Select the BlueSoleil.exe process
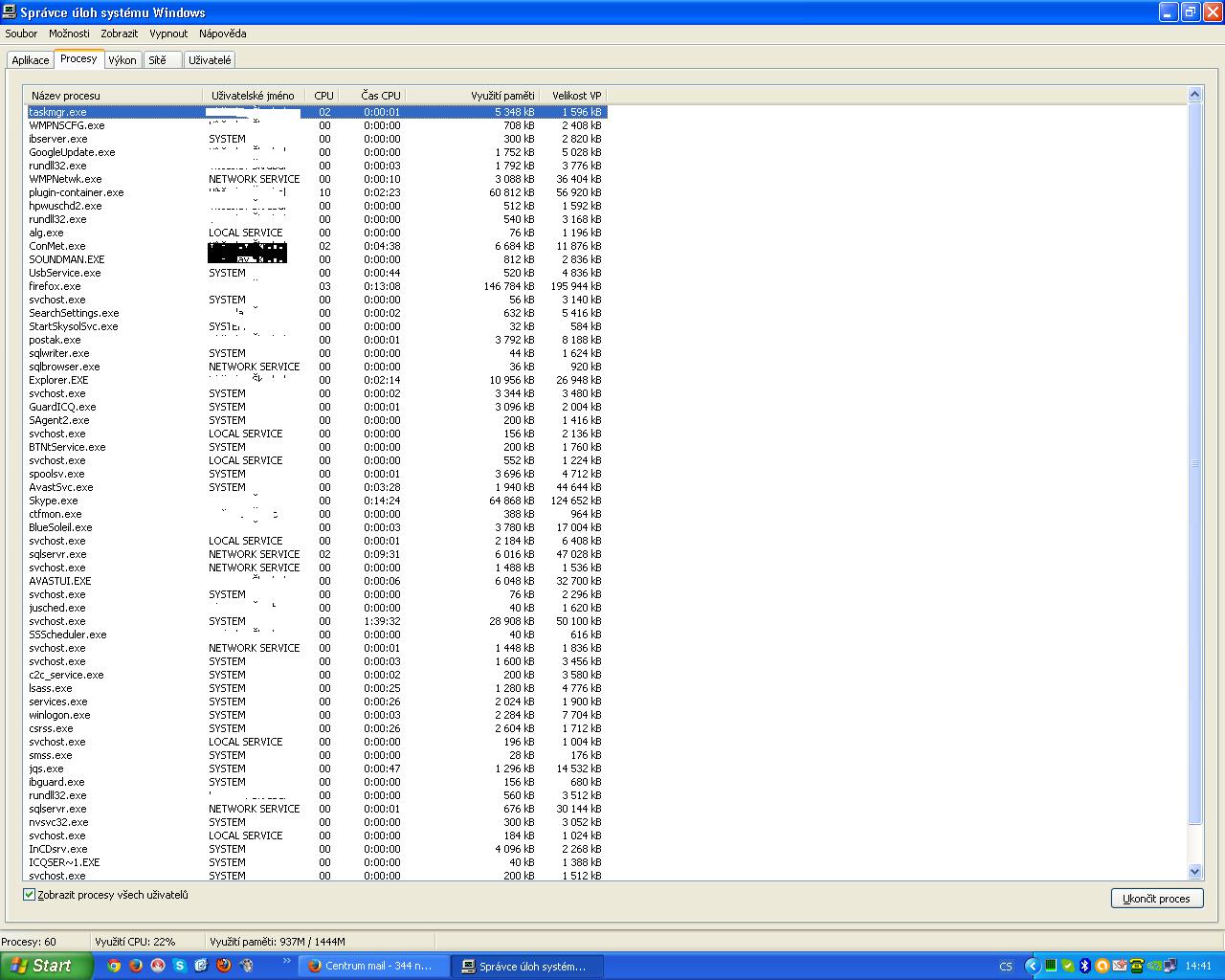The height and width of the screenshot is (980, 1225). pyautogui.click(x=317, y=527)
